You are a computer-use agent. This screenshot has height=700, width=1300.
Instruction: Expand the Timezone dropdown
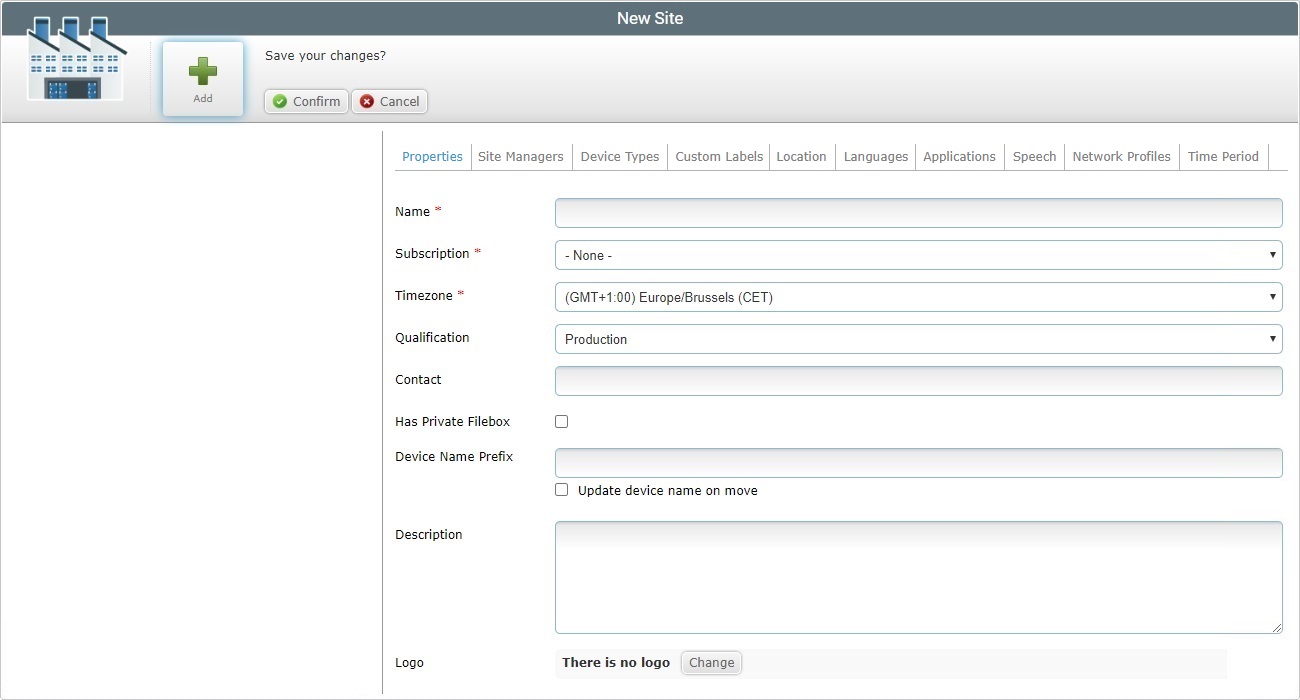point(918,297)
